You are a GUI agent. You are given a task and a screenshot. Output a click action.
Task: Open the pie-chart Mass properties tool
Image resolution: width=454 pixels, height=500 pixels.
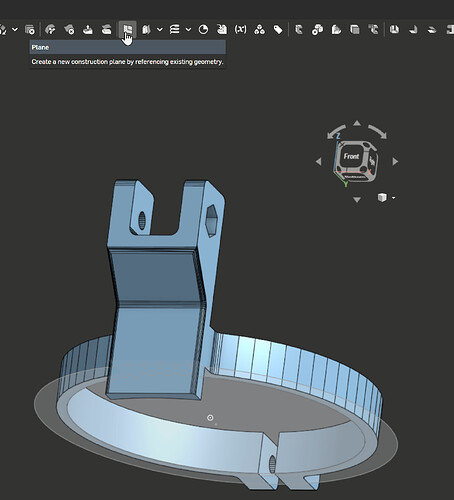(x=203, y=30)
